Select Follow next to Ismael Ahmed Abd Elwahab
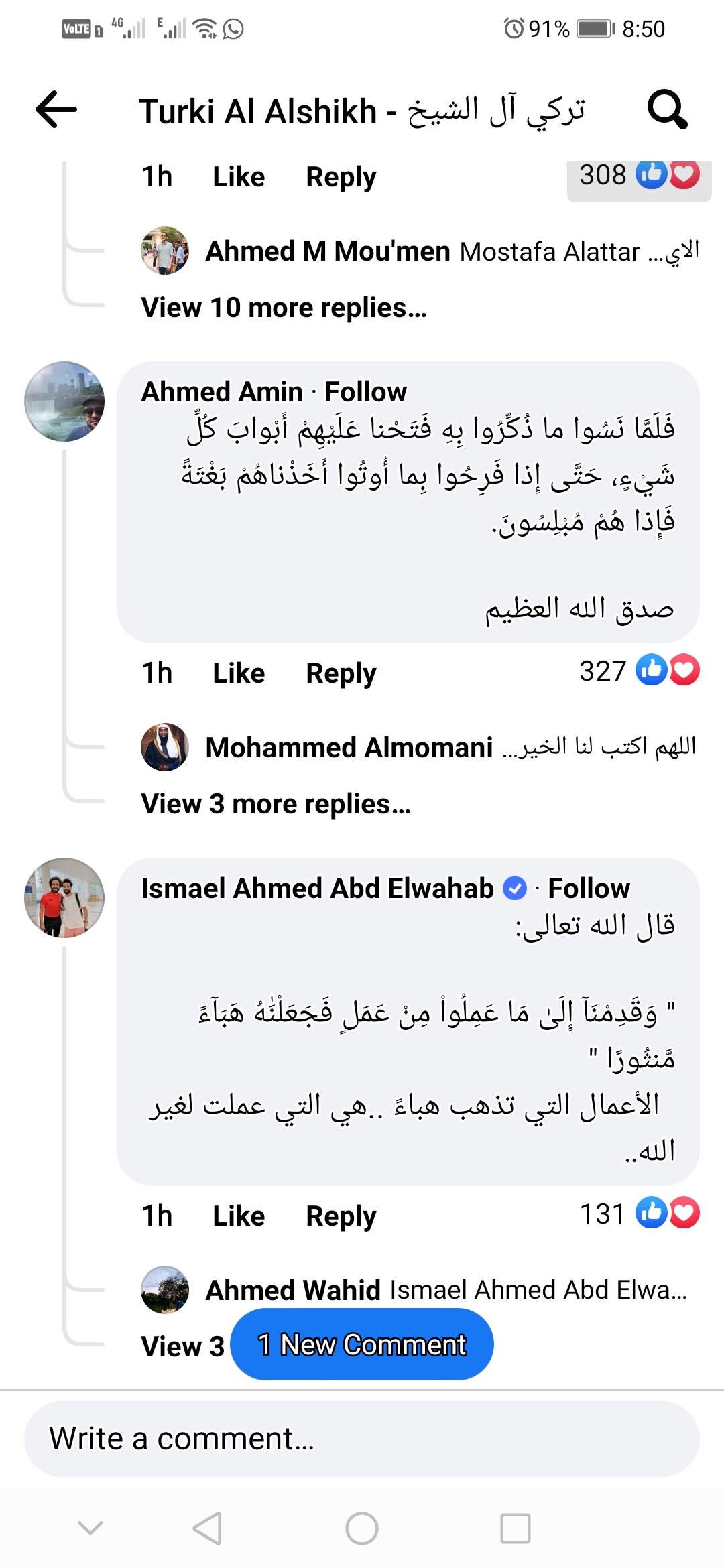The height and width of the screenshot is (1568, 724). pos(588,887)
